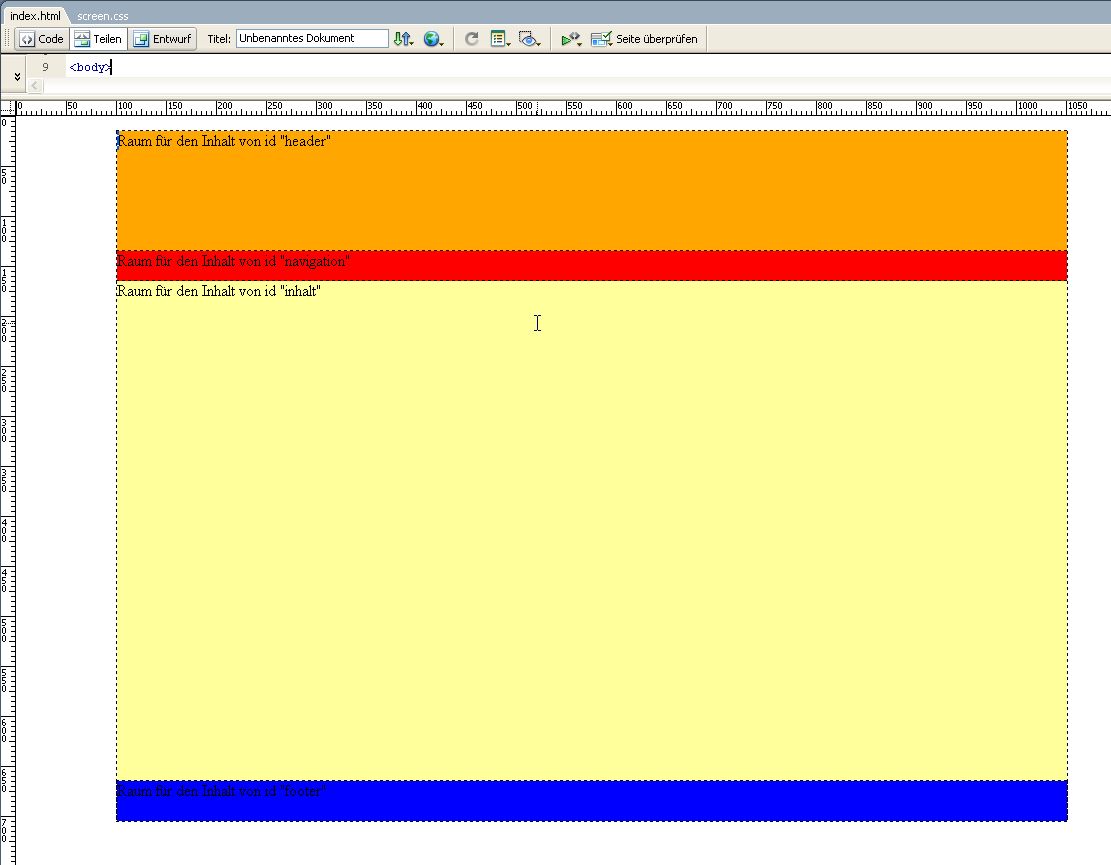Expand the code toolbar double chevron

click(x=17, y=76)
